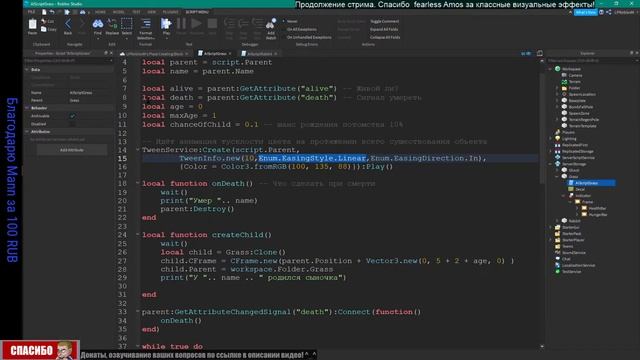
Task: Switch to the SCRIPT MENU ribbon tab
Action: pos(197,12)
